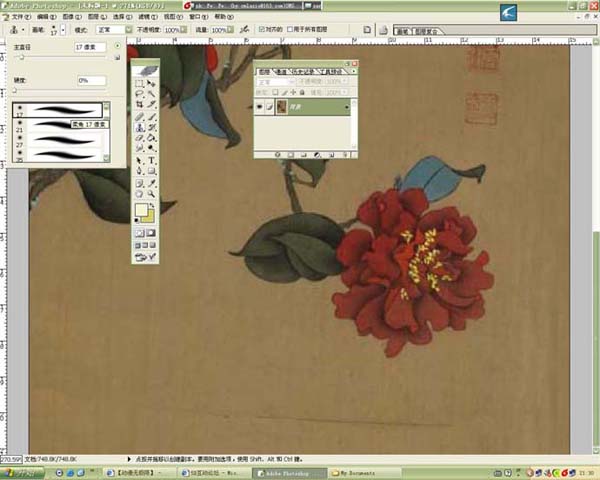Expand the brush preset picker arrow
The width and height of the screenshot is (600, 480).
click(x=63, y=29)
